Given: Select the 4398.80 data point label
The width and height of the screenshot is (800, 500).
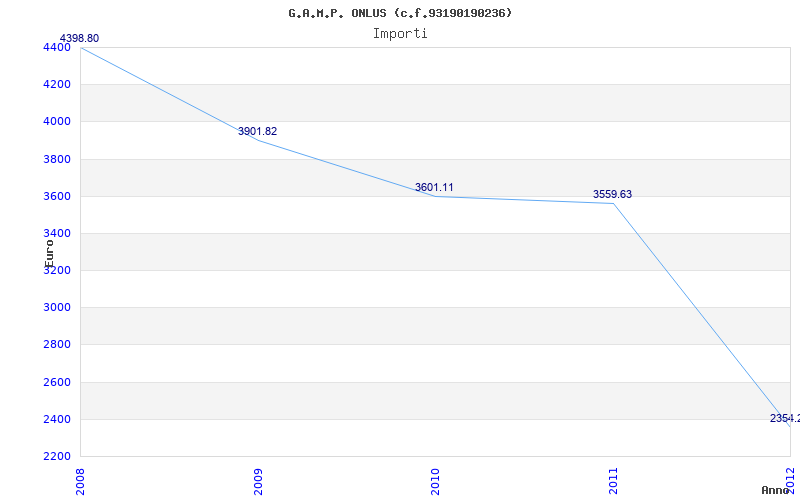Looking at the screenshot, I should point(79,38).
